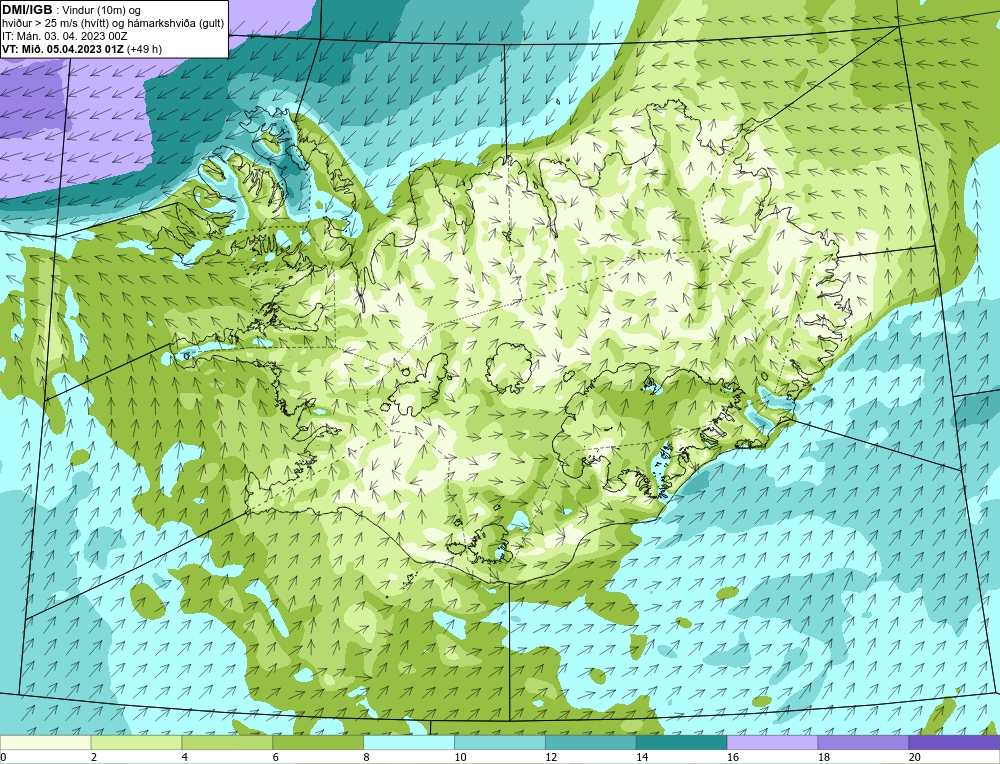The width and height of the screenshot is (1000, 764).
Task: Click the olive green 6–8 m/s legend swatch
Action: (x=318, y=742)
